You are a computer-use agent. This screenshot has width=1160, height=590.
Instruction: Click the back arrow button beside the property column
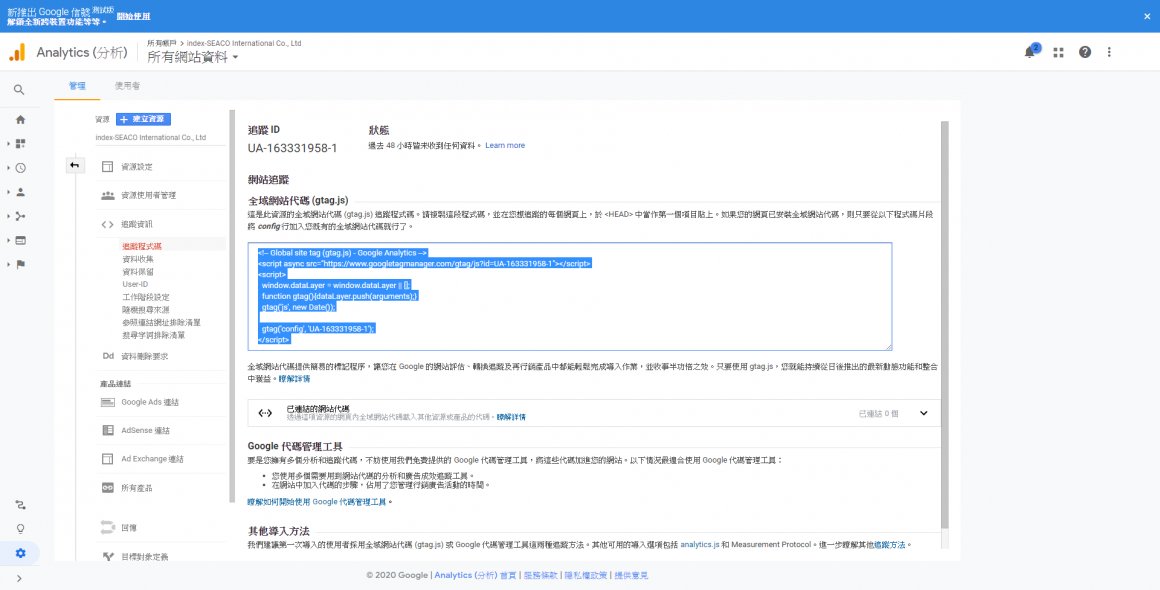[x=74, y=166]
